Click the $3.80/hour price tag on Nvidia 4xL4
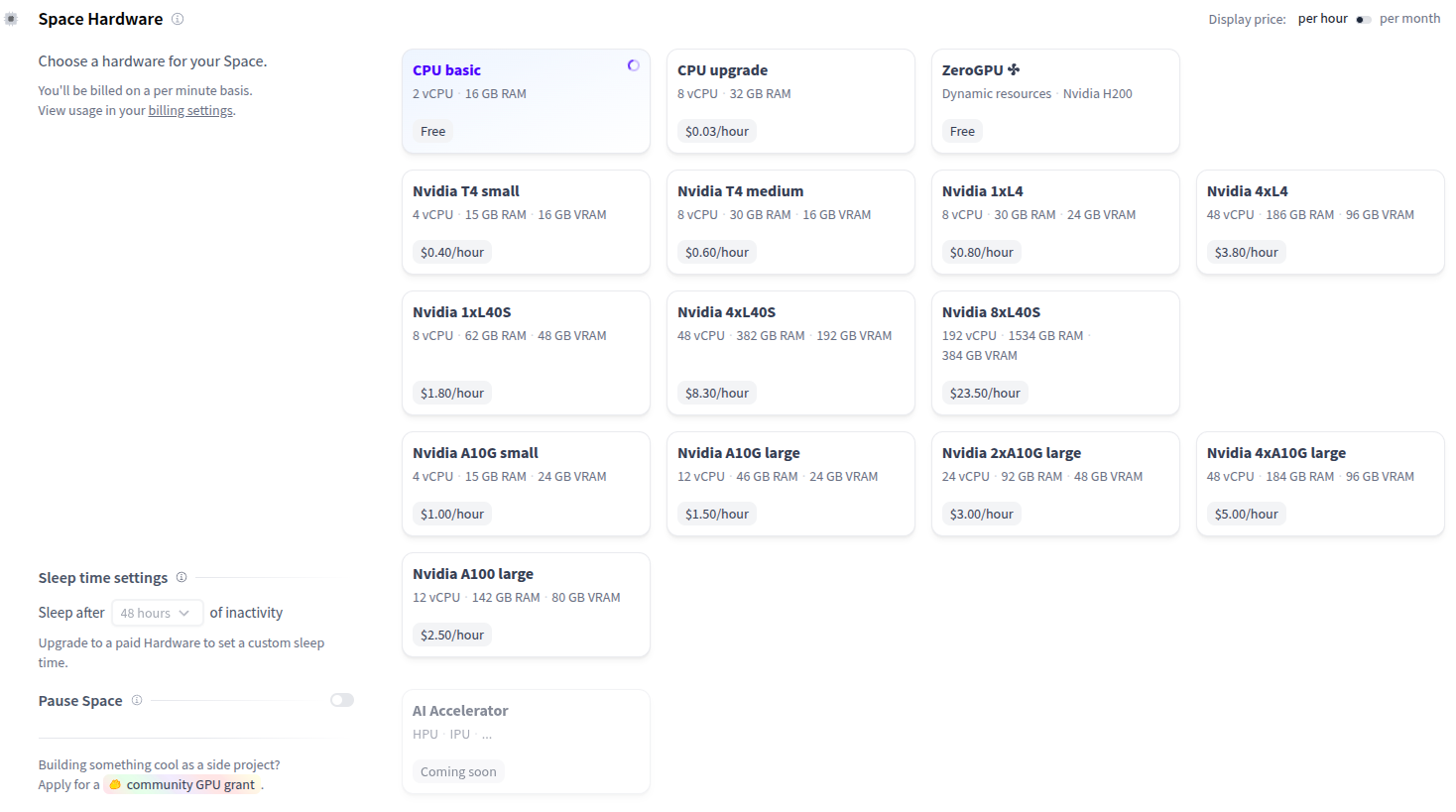Screen dimensions: 1456x812 tap(1247, 251)
